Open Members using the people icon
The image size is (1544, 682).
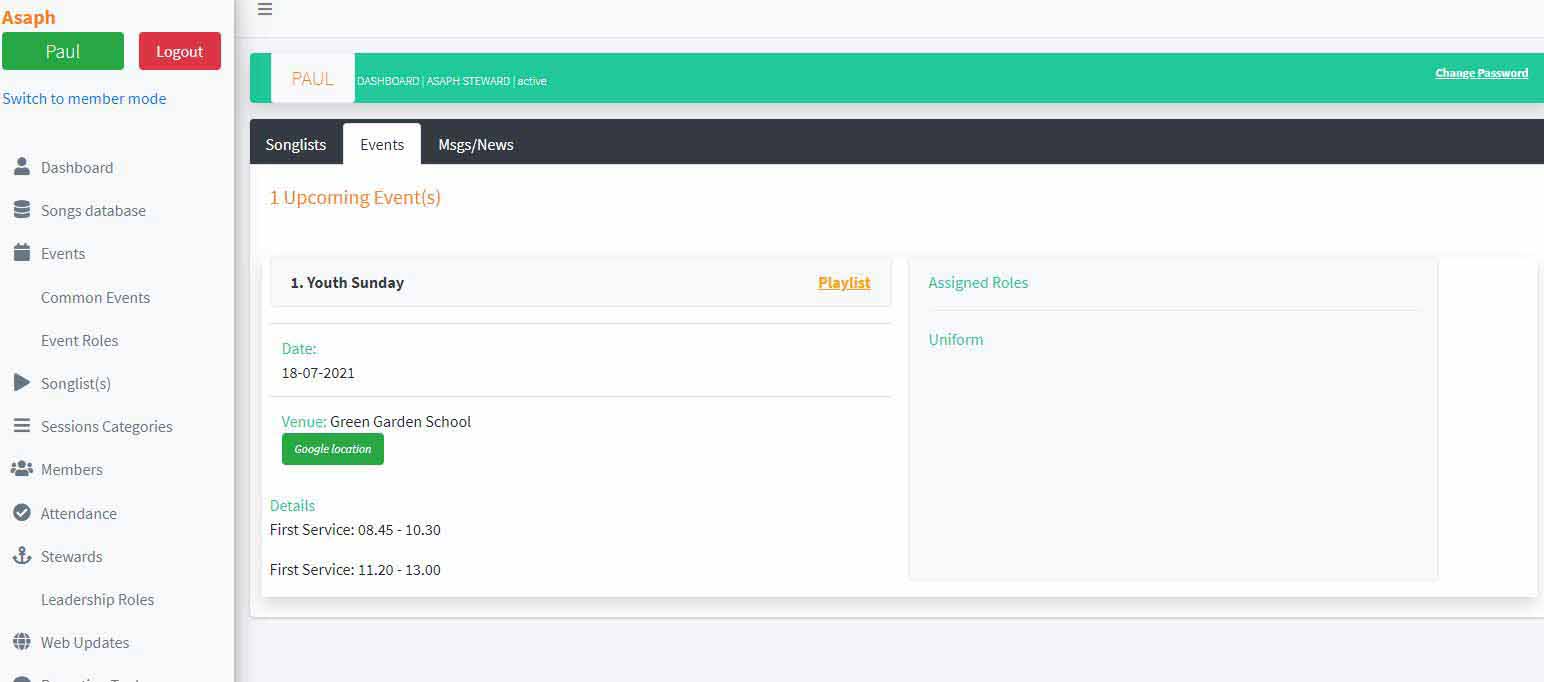tap(21, 469)
